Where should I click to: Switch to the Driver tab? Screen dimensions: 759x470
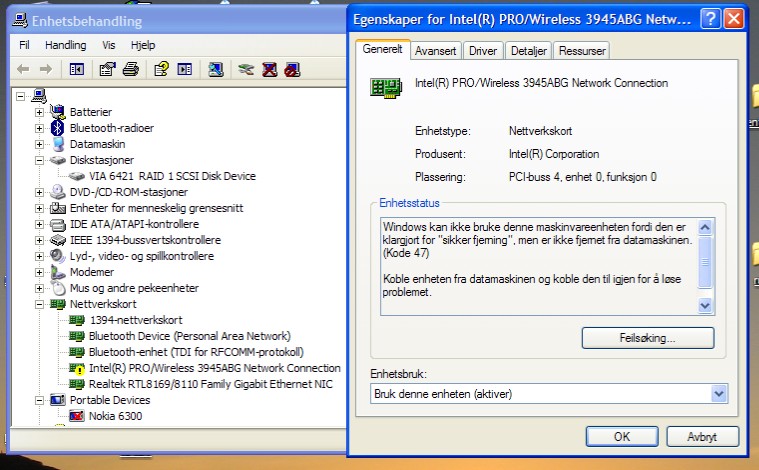point(483,51)
